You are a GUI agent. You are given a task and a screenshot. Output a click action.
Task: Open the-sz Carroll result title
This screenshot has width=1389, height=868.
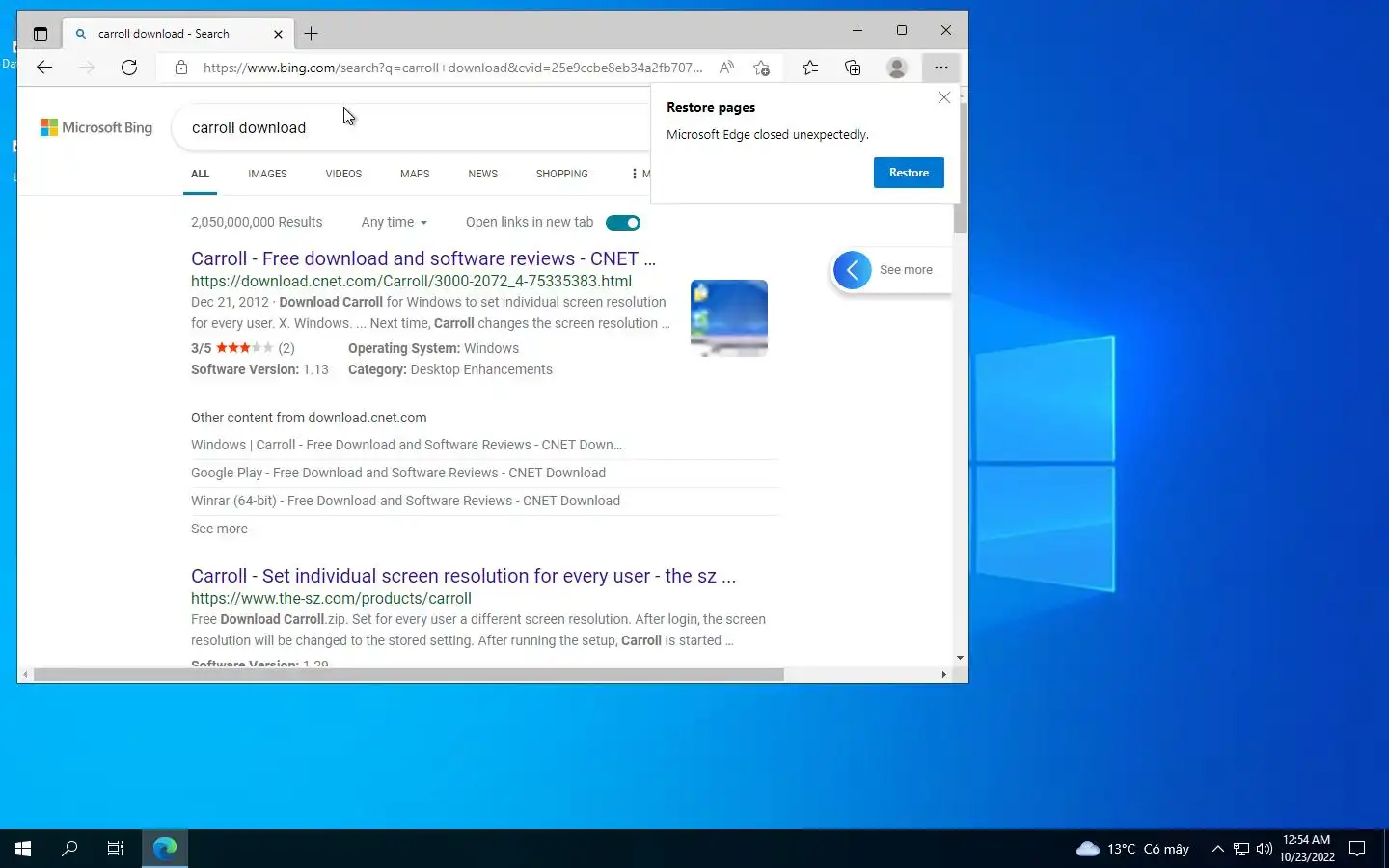click(463, 576)
